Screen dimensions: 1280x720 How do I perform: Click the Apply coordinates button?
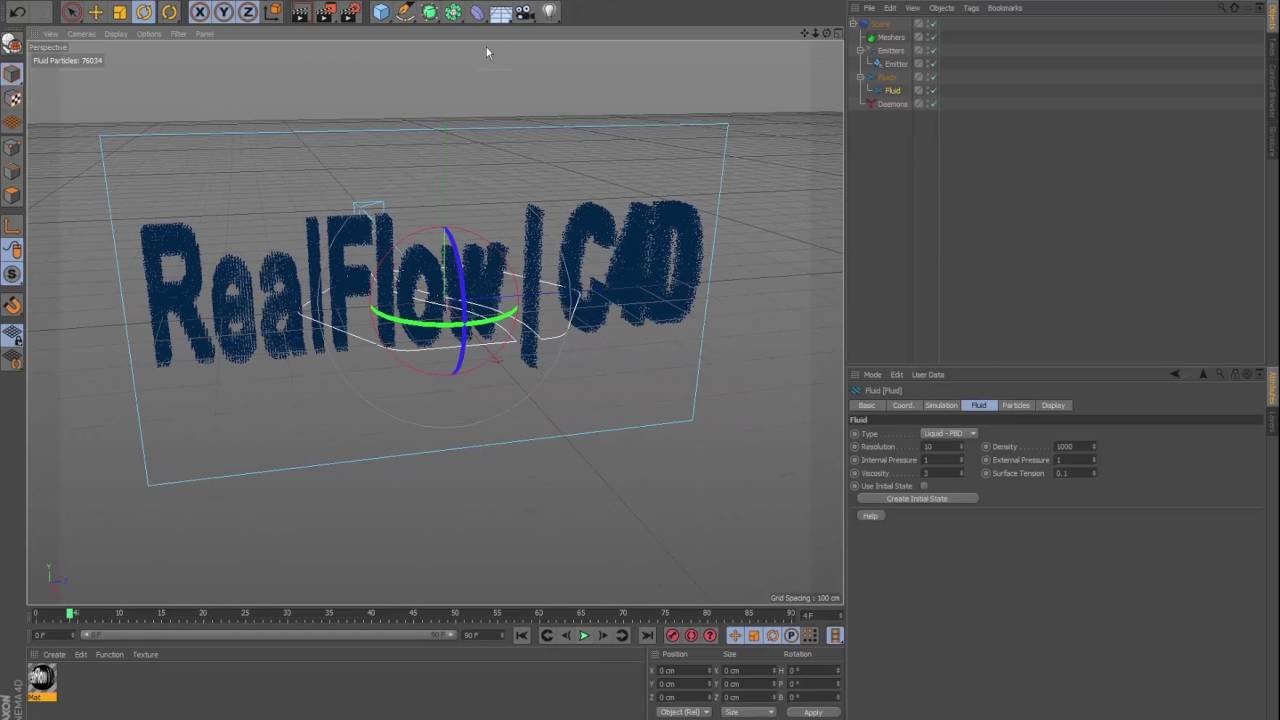point(813,712)
